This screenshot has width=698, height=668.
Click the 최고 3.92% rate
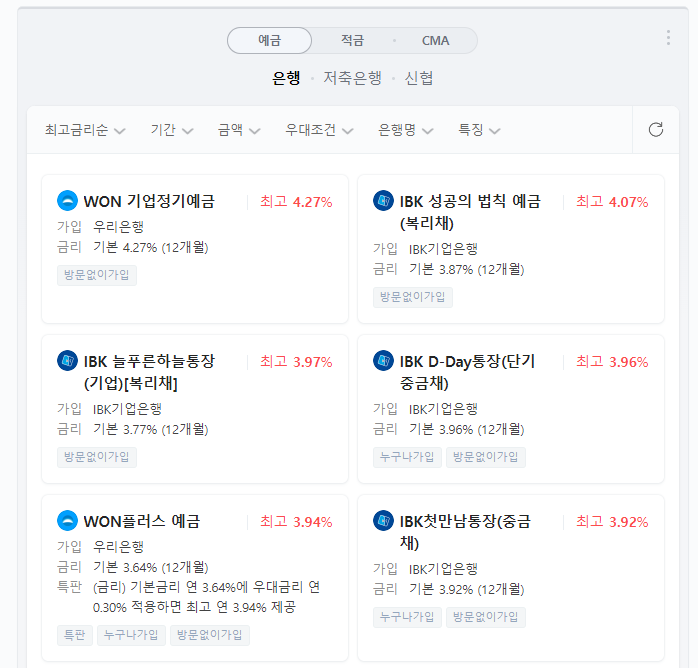click(x=612, y=522)
